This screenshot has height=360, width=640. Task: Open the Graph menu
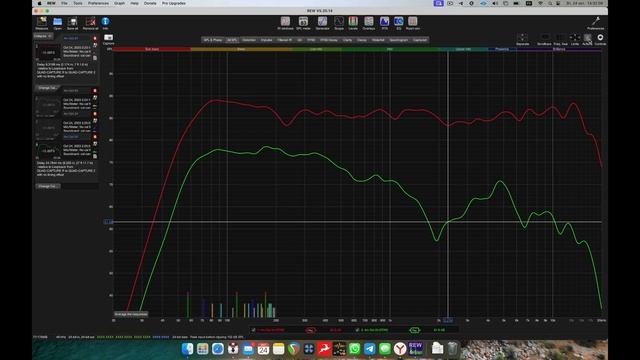tap(119, 3)
